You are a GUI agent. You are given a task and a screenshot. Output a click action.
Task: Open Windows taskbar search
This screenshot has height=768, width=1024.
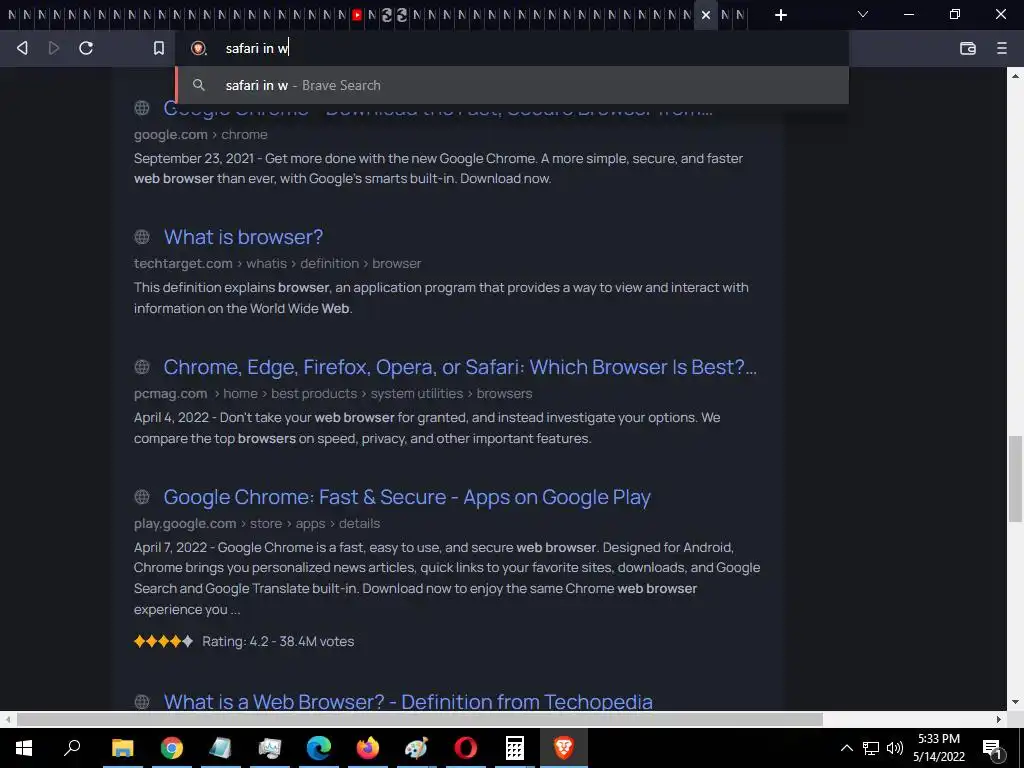pyautogui.click(x=72, y=748)
